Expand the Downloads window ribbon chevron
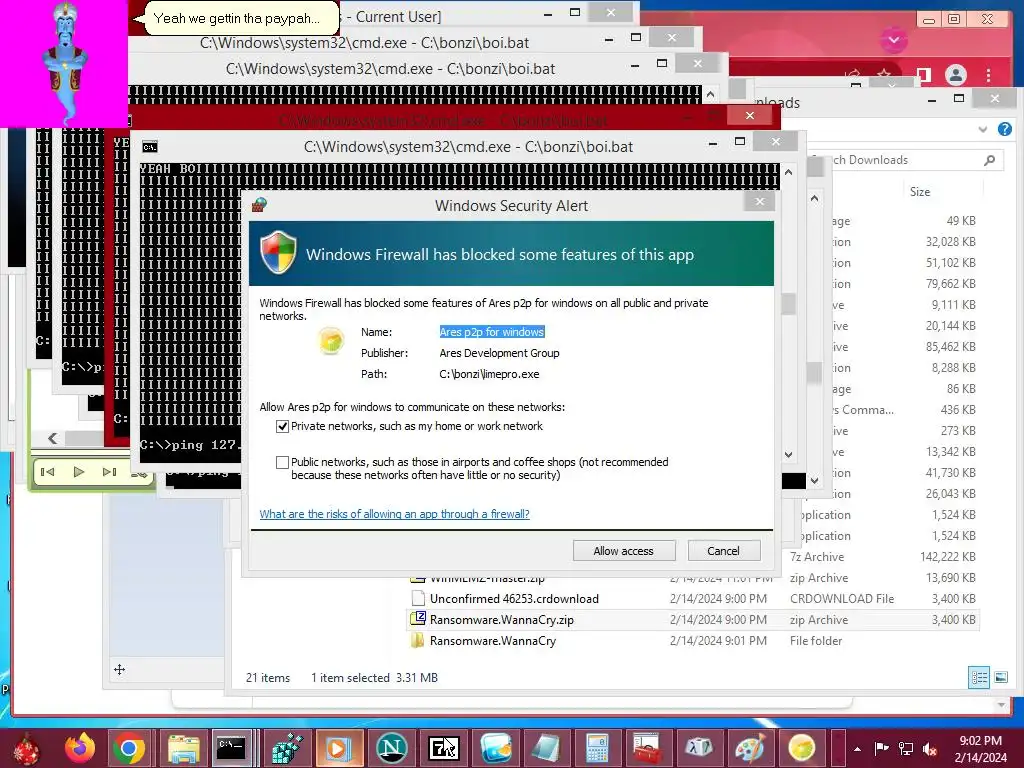The height and width of the screenshot is (768, 1024). [x=982, y=129]
